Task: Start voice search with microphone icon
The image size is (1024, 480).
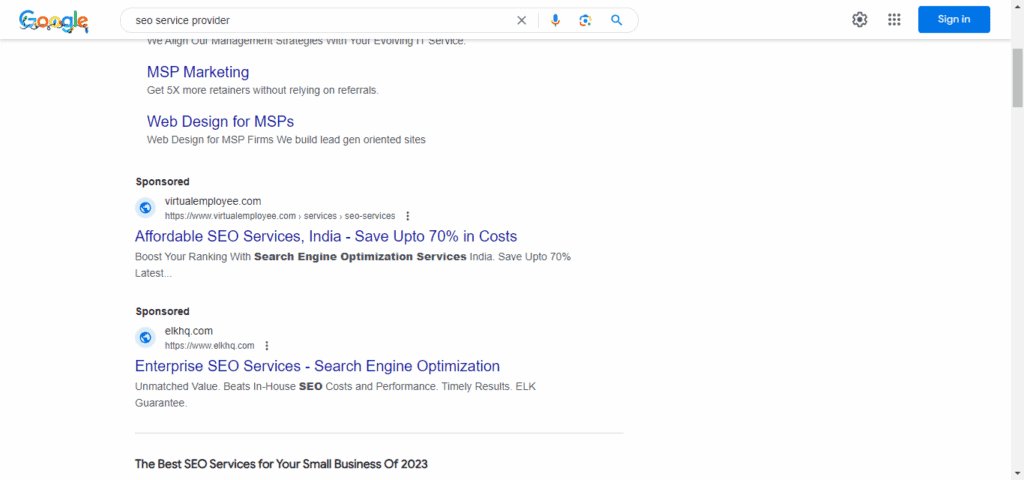Action: click(555, 20)
